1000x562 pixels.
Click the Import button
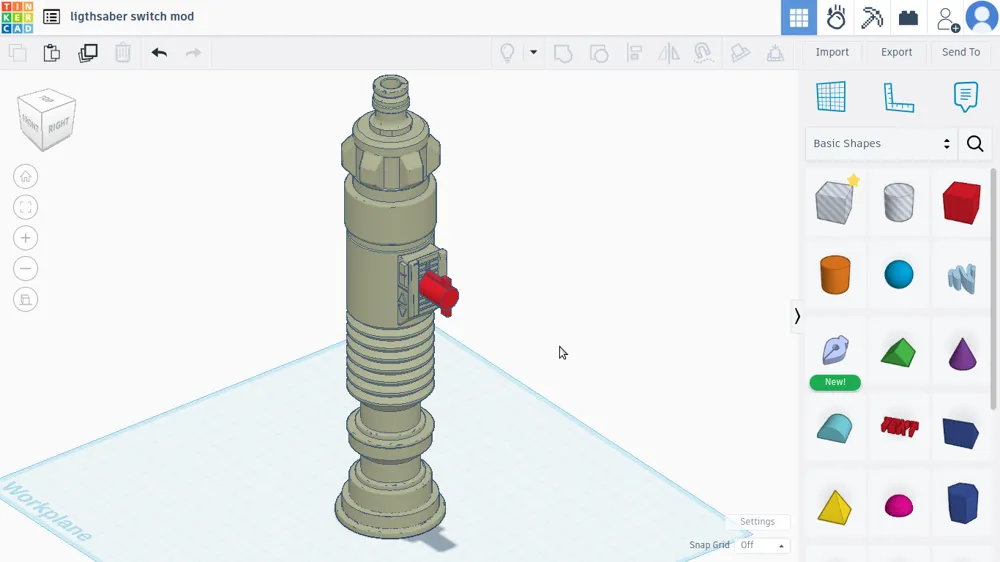832,52
